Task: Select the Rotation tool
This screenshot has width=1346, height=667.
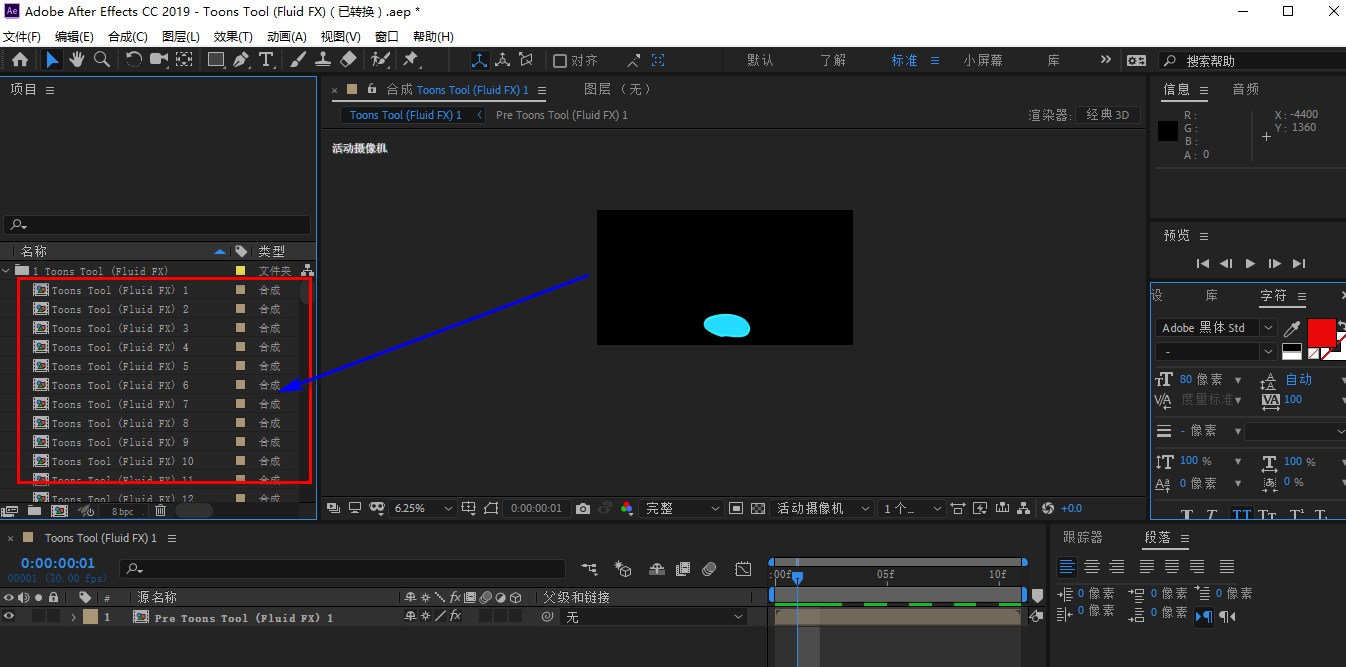Action: (134, 60)
